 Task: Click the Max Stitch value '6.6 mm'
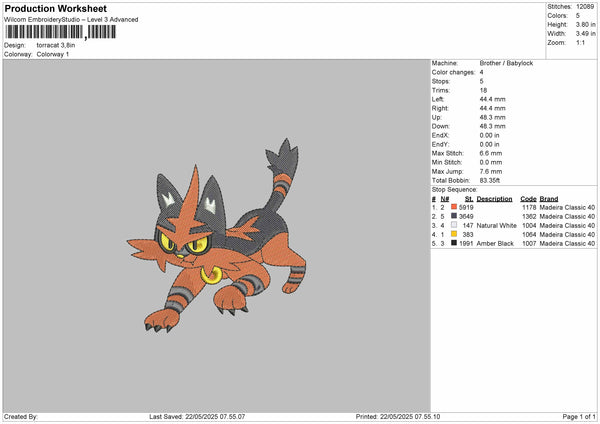tap(491, 153)
